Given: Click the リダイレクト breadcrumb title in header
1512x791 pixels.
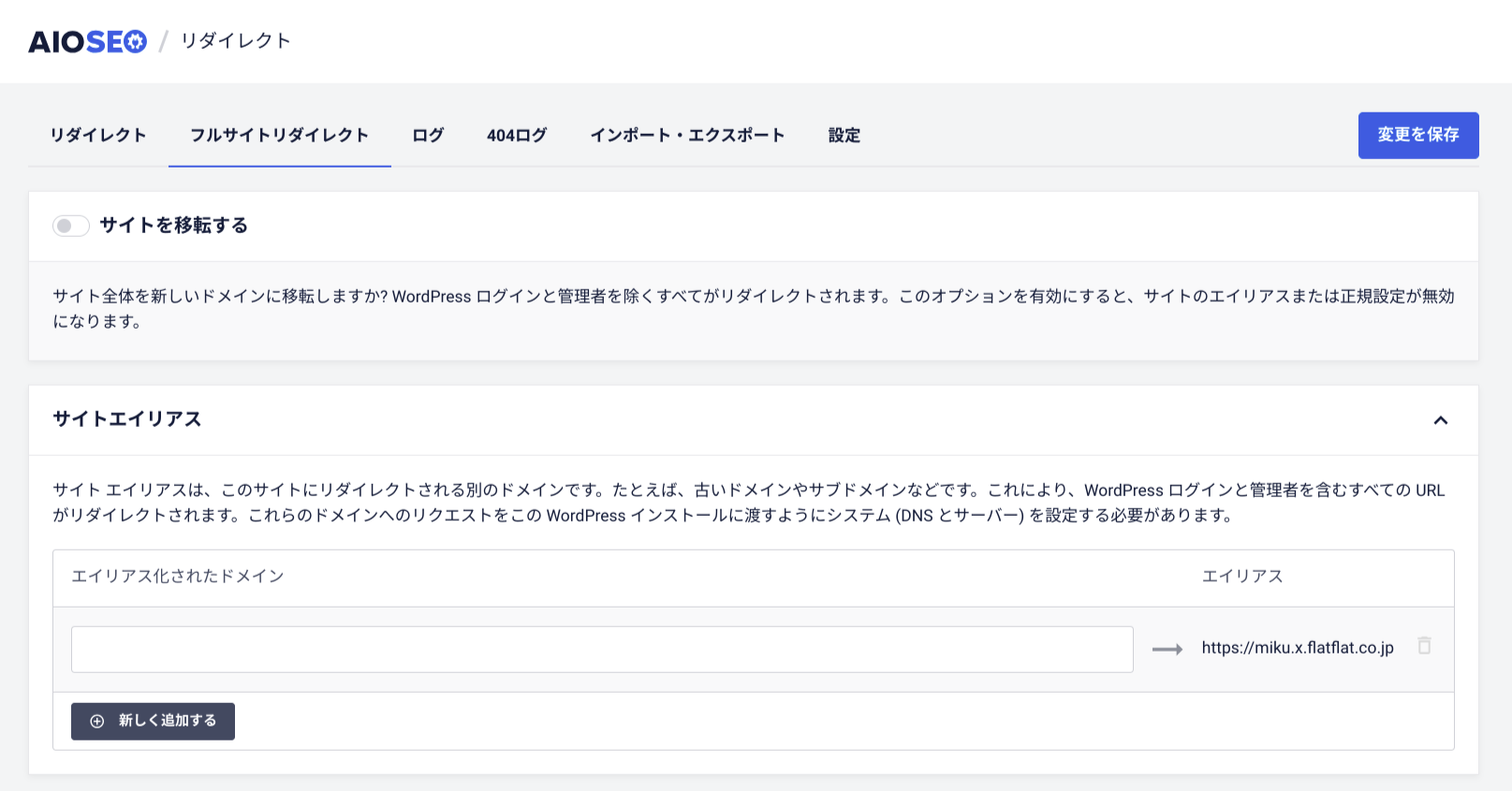Looking at the screenshot, I should 236,41.
